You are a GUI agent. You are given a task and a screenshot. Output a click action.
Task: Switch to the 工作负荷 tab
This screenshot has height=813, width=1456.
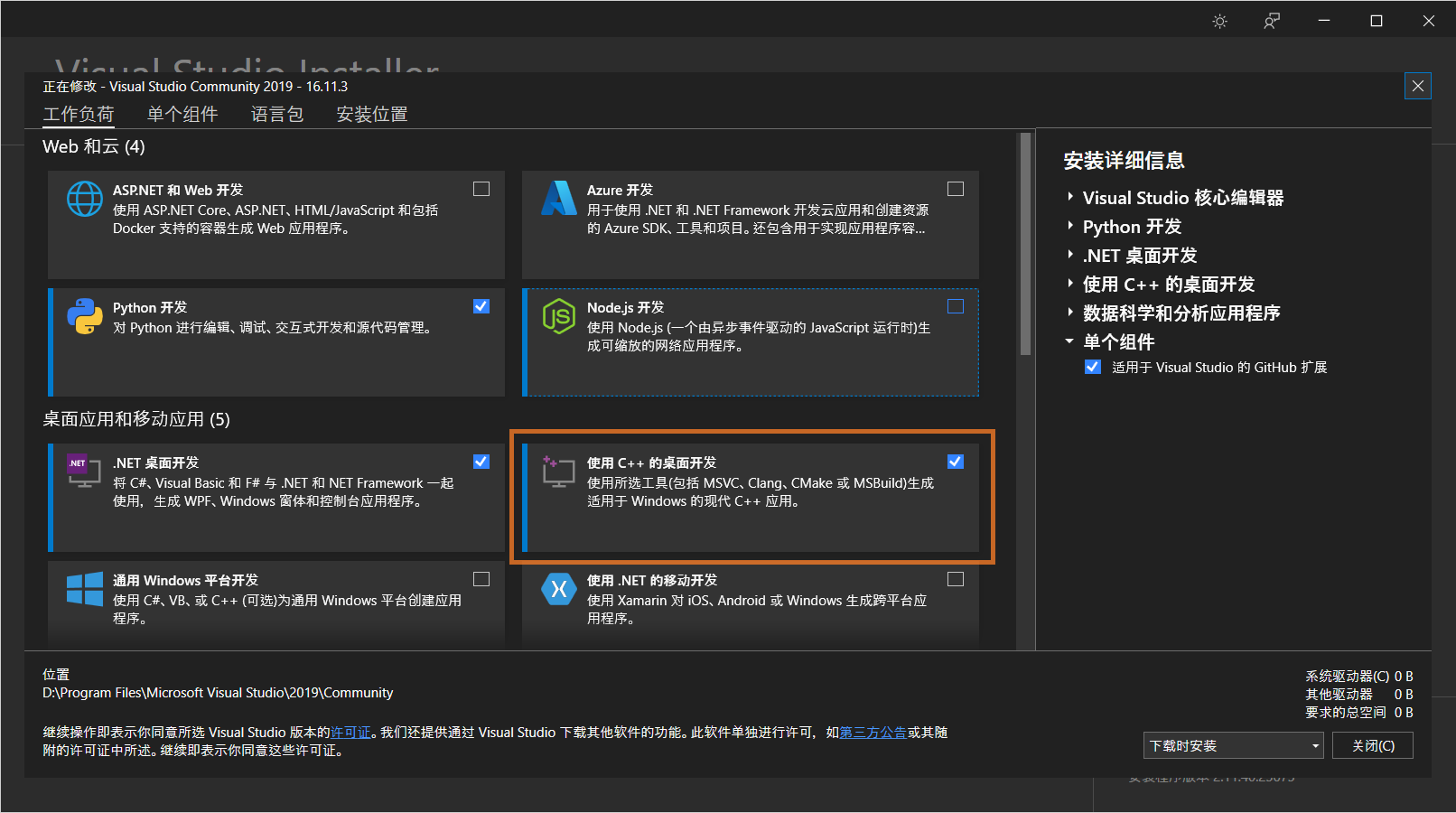click(79, 114)
